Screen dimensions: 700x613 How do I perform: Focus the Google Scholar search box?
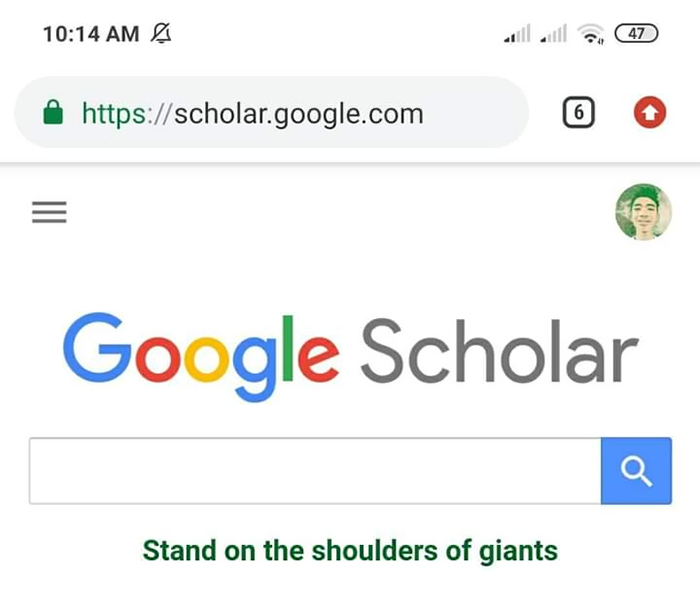point(314,470)
